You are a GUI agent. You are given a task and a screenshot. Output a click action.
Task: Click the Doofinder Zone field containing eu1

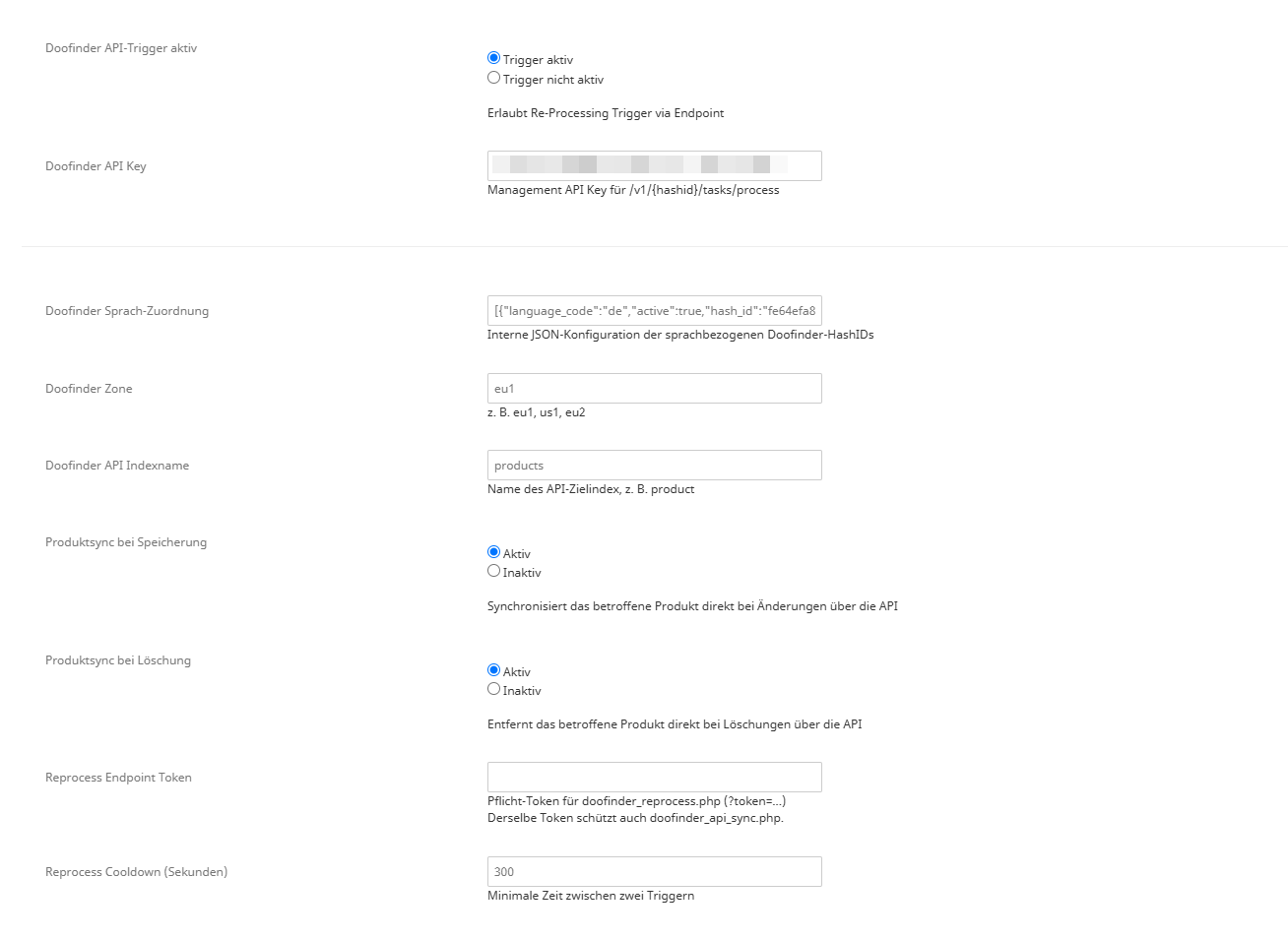(x=655, y=388)
